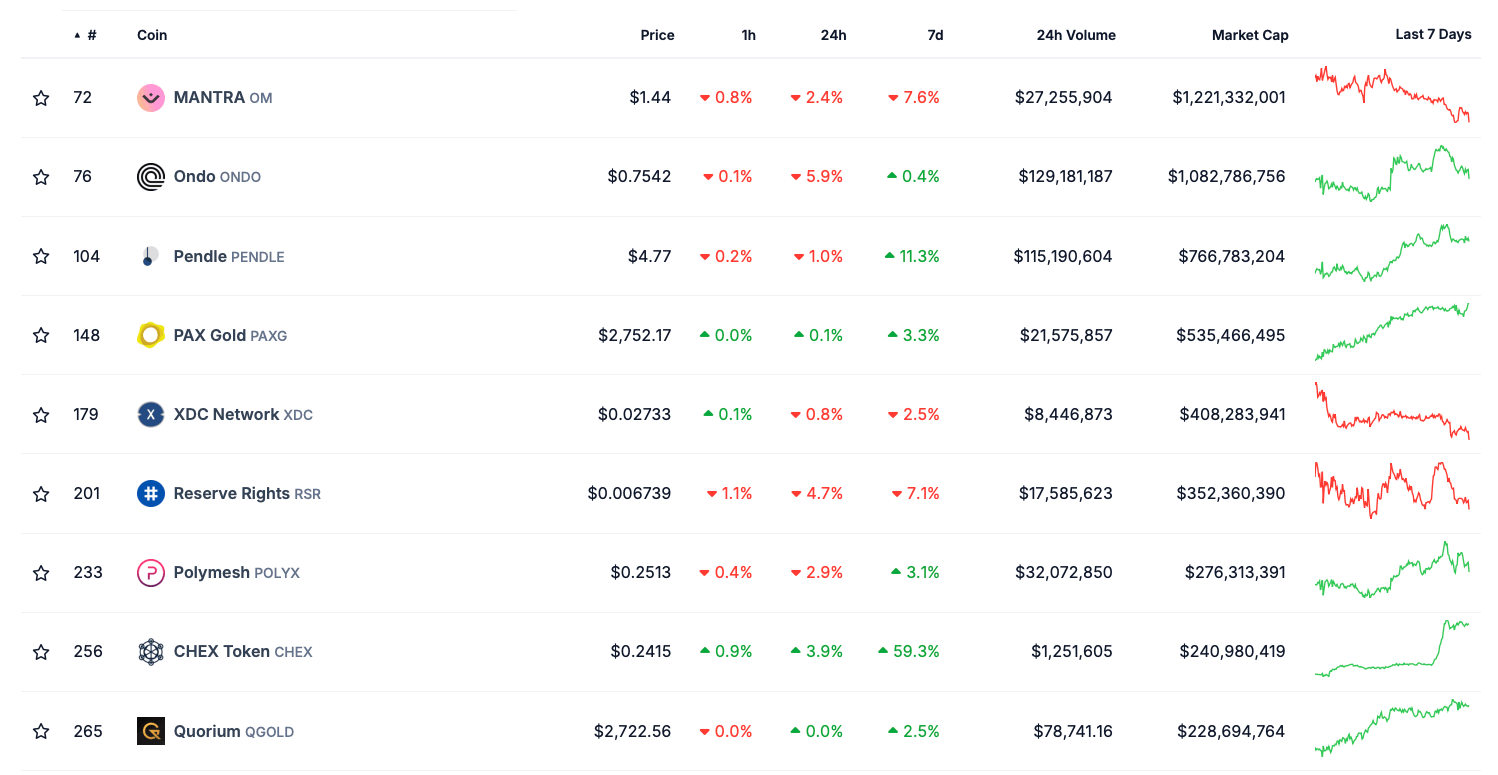Screen dimensions: 1498x775
Task: Click Quorium price $2,722.56
Action: pos(632,731)
